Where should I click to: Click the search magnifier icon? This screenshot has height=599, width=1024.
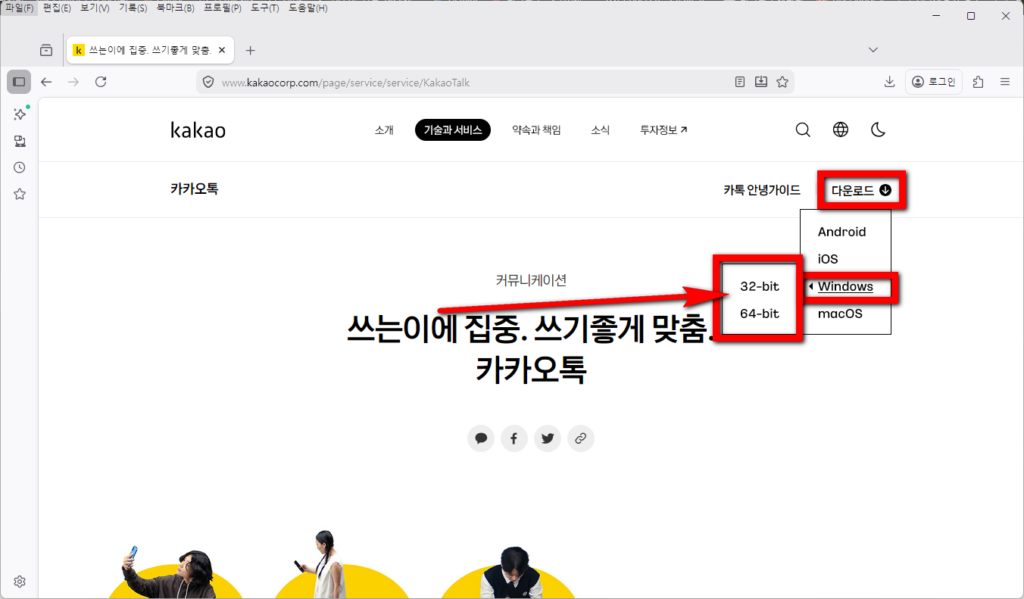803,129
